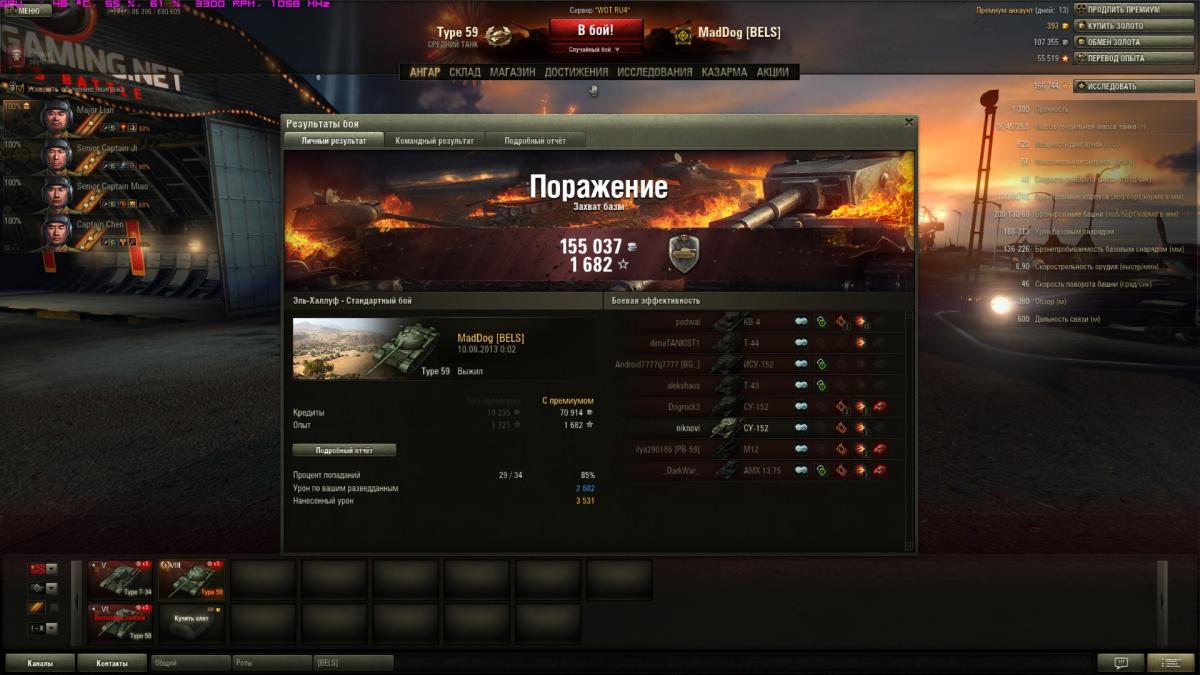Click the assist damage icon in niknovi row
Viewport: 1200px width, 675px height.
(841, 428)
